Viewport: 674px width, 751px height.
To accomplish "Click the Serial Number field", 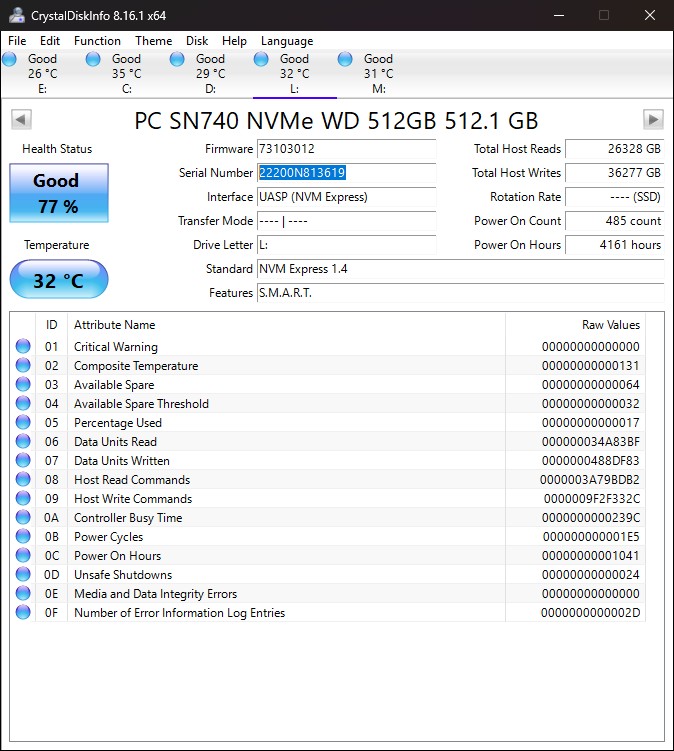I will [x=346, y=173].
